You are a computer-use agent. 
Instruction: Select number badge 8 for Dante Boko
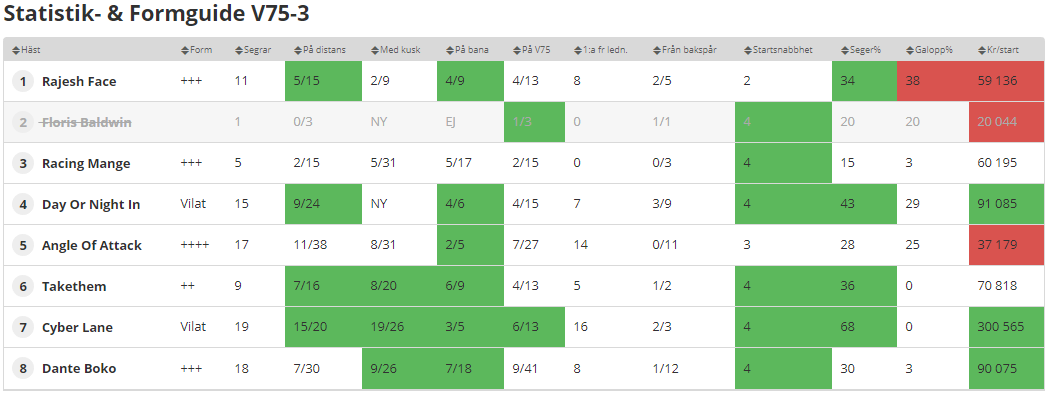[x=23, y=368]
